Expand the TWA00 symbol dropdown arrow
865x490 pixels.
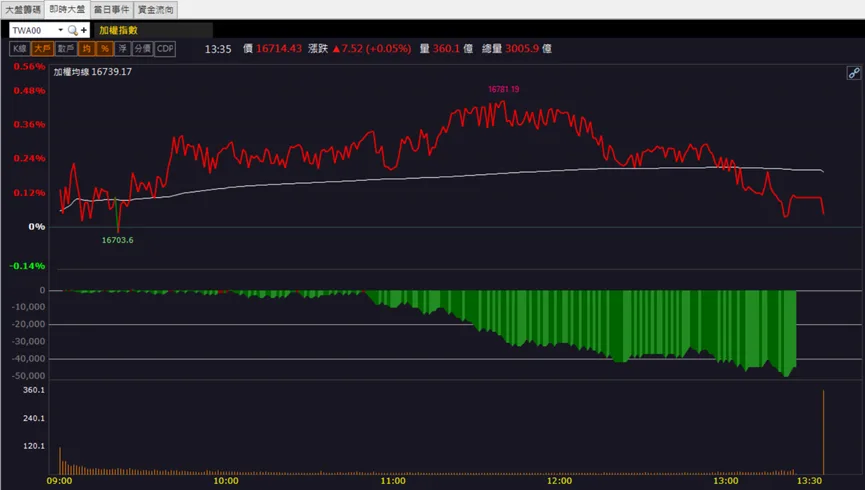click(60, 30)
